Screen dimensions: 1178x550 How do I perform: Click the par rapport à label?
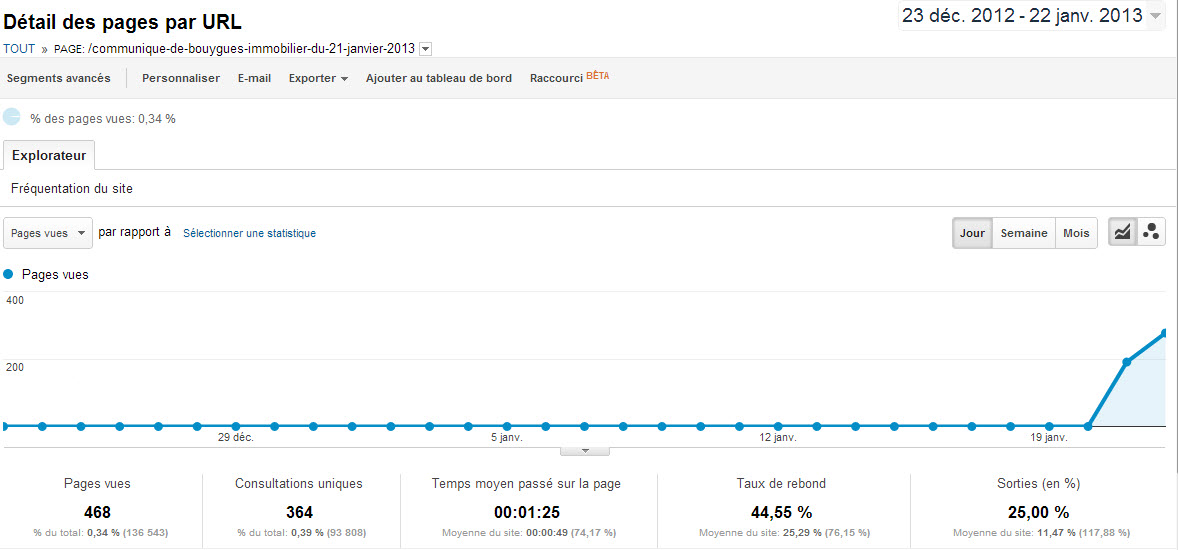(134, 232)
